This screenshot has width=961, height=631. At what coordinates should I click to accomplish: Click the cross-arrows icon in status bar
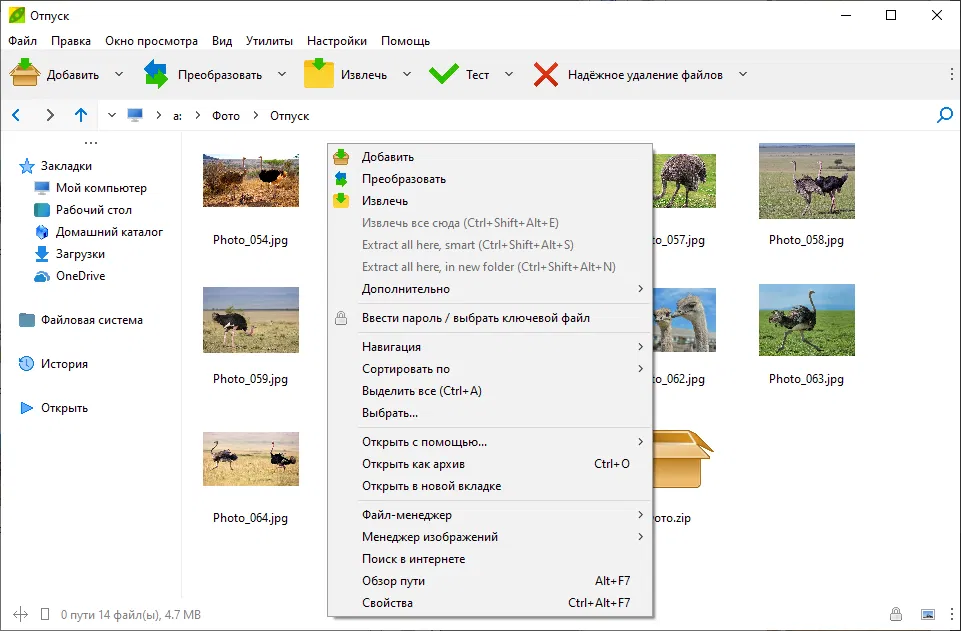coord(20,614)
